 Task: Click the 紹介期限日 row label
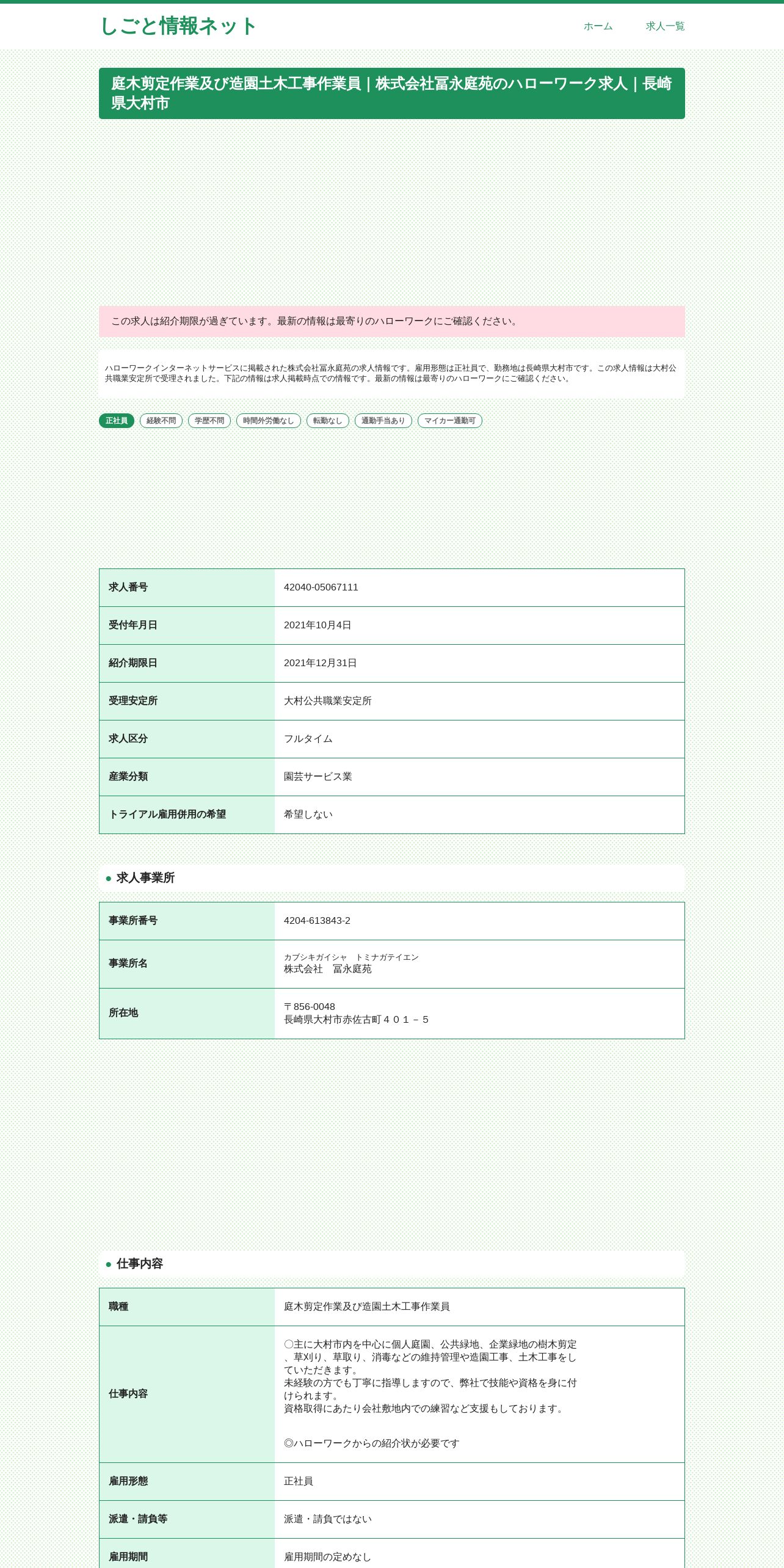pos(133,663)
